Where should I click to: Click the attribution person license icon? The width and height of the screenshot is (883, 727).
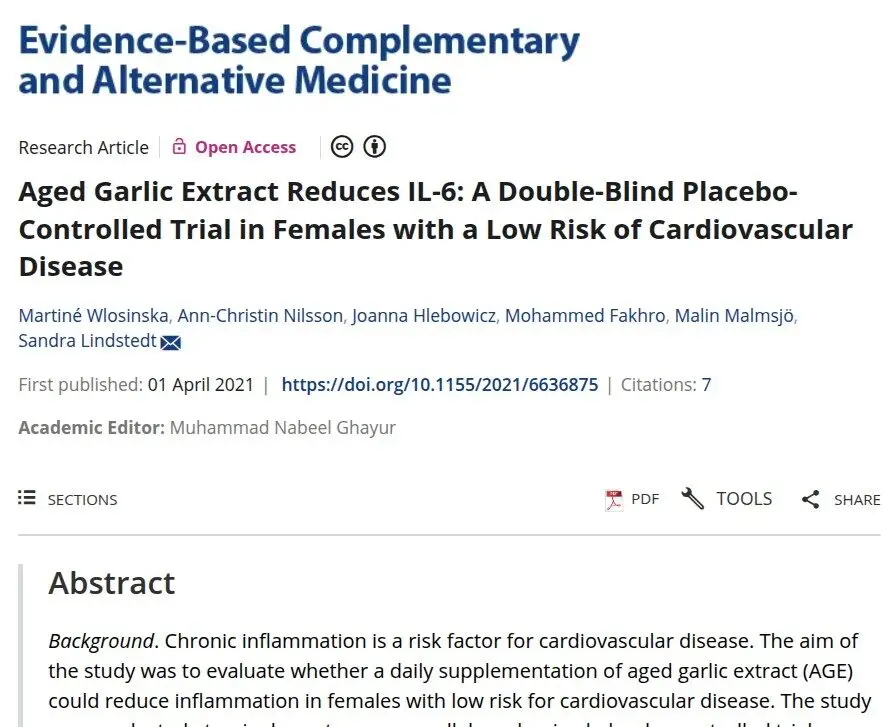coord(374,147)
